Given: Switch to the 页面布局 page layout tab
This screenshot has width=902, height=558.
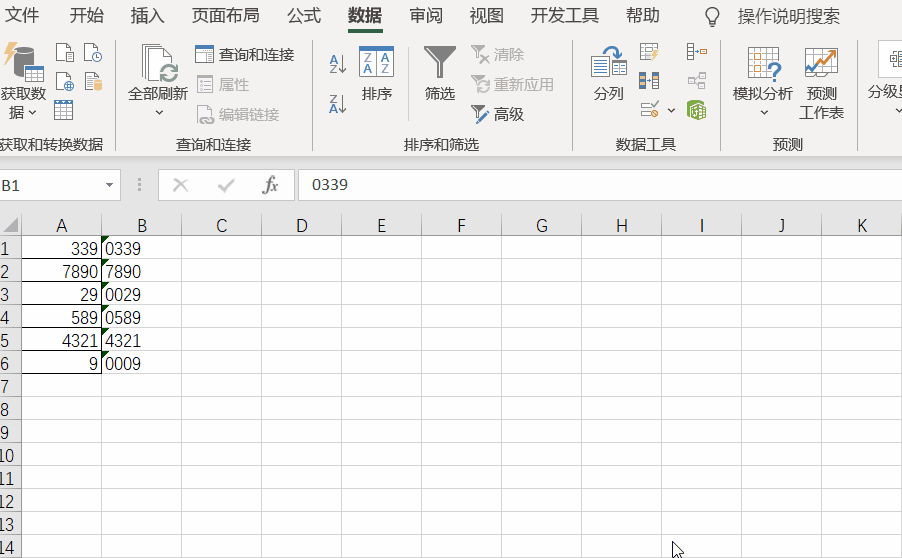Looking at the screenshot, I should (x=225, y=16).
